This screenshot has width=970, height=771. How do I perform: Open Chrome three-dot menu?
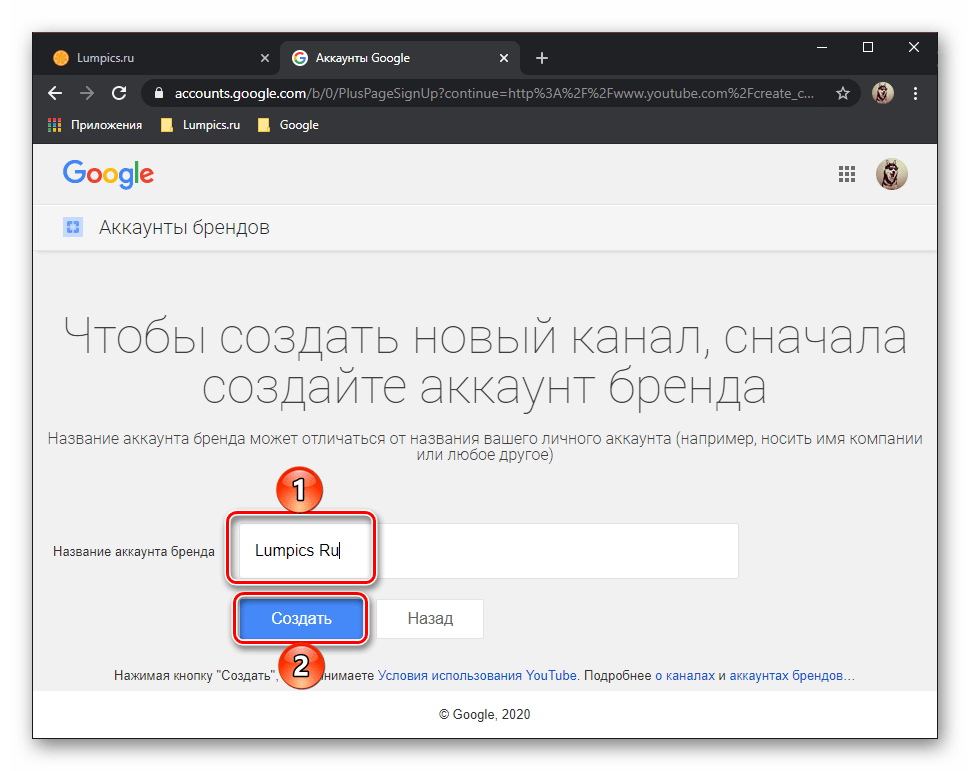[916, 93]
